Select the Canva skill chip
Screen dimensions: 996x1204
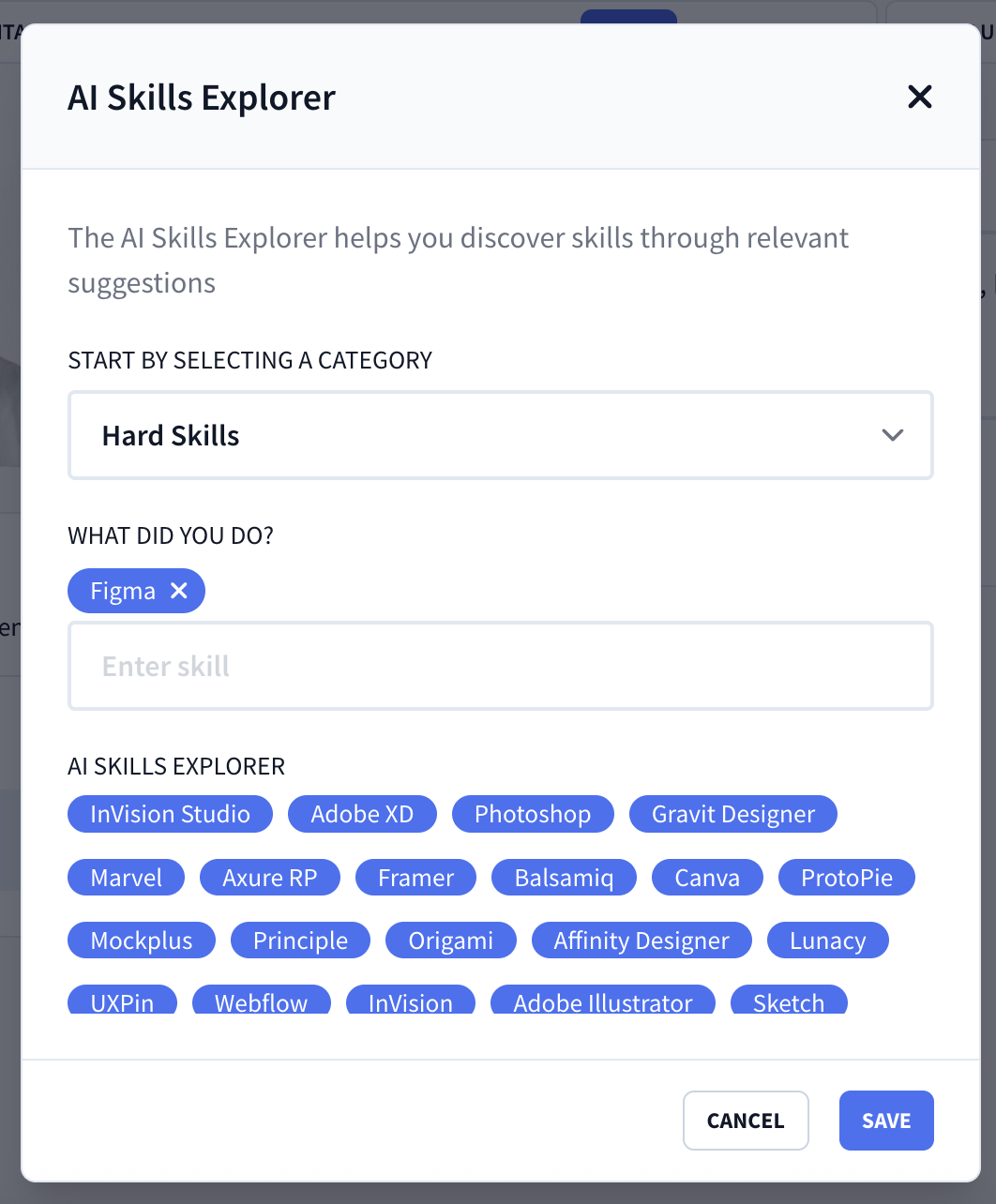pyautogui.click(x=707, y=877)
